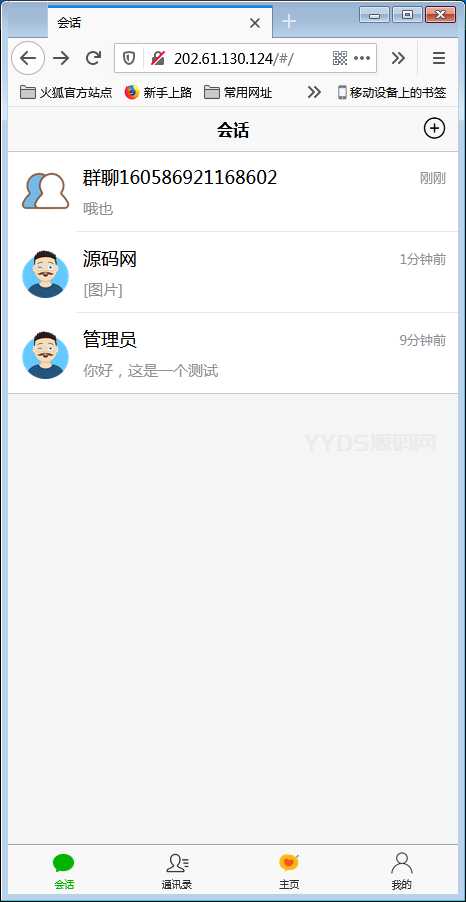
Task: Open the 火狐官方站点 bookmark folder
Action: pyautogui.click(x=66, y=92)
